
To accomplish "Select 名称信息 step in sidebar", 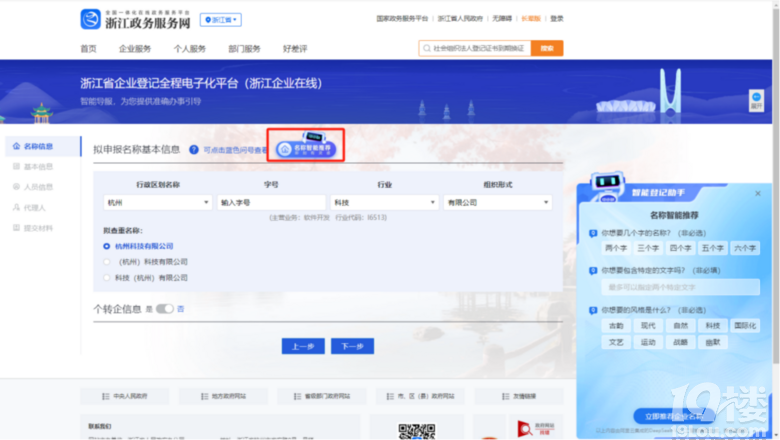I will pyautogui.click(x=43, y=146).
